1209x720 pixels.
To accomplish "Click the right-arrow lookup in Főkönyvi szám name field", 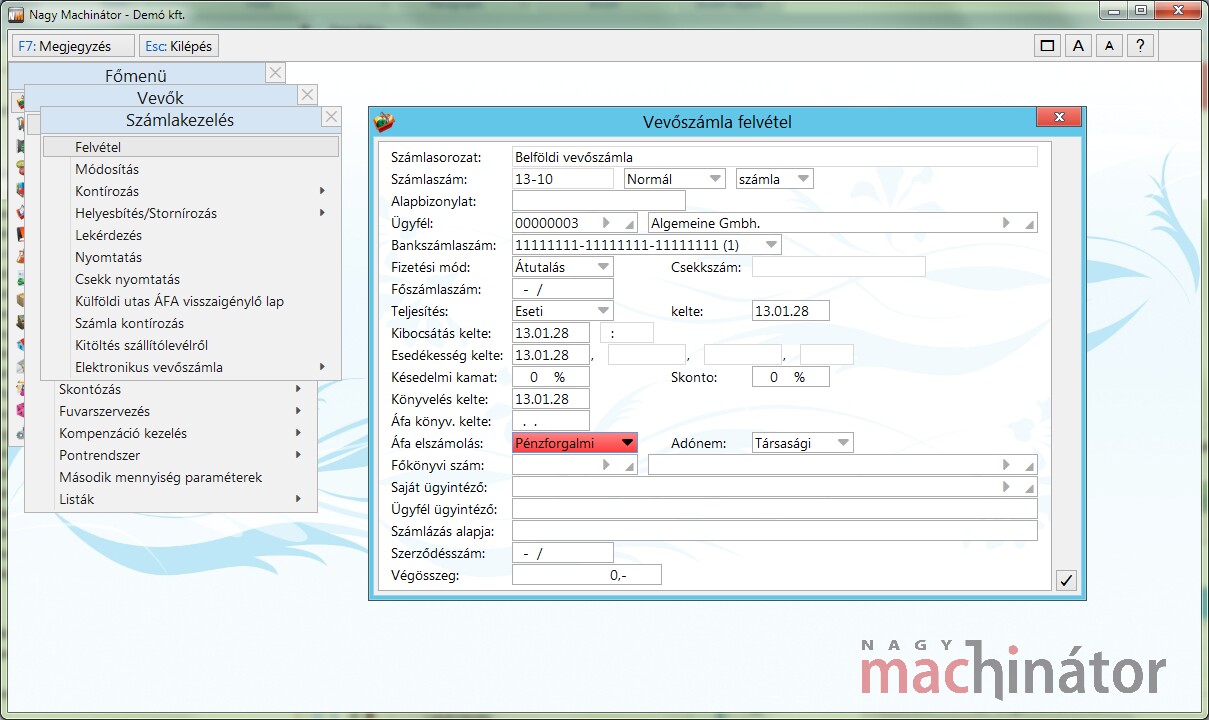I will pos(1006,465).
